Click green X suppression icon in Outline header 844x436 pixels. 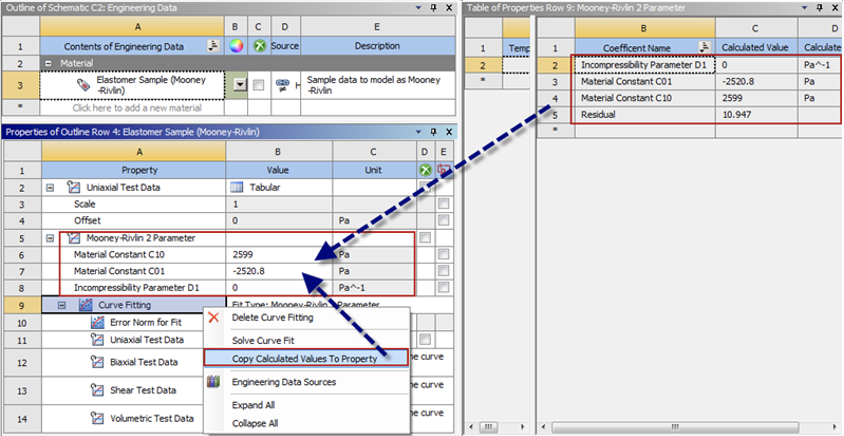pos(259,46)
